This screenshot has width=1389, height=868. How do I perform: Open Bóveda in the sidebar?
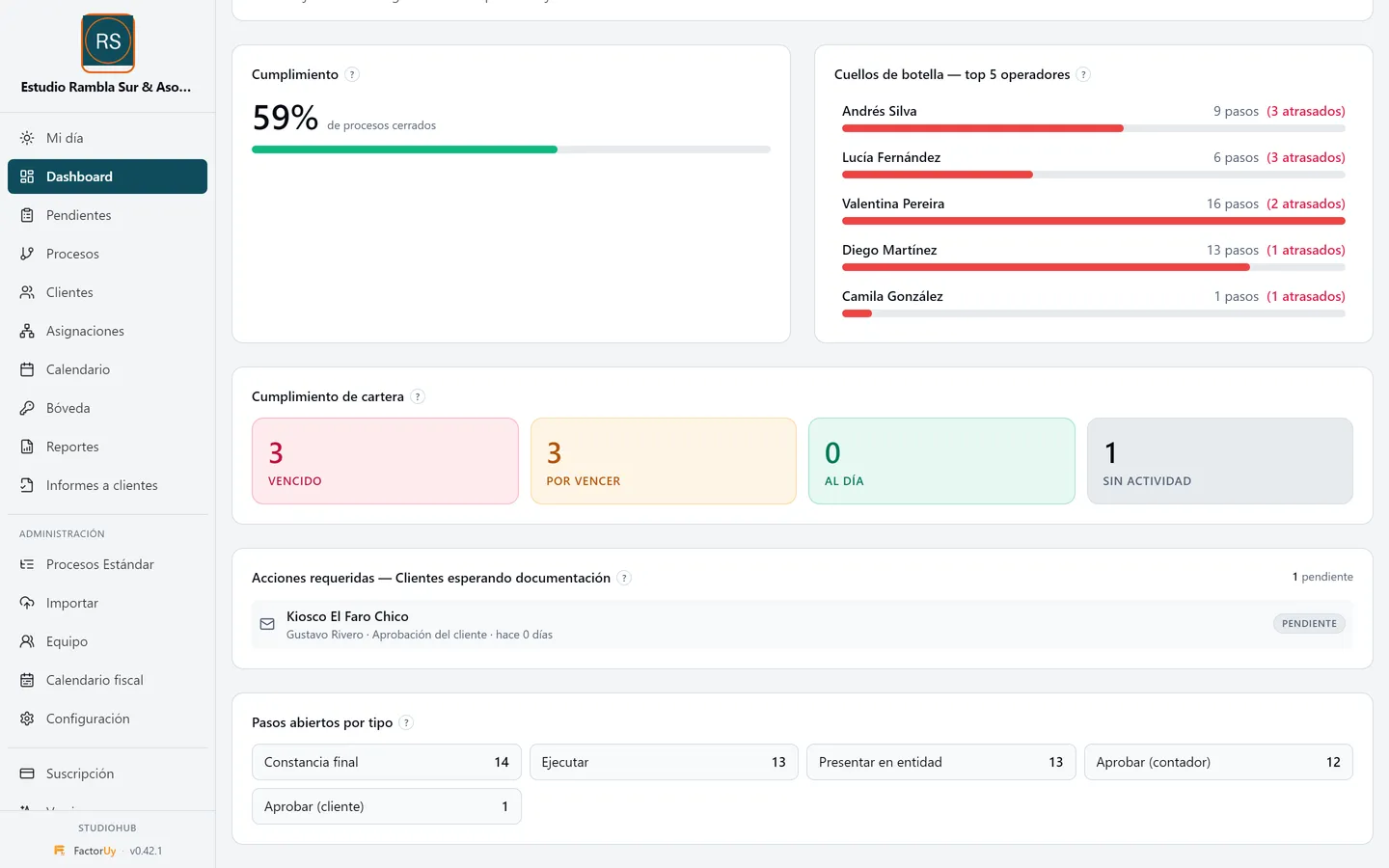point(107,408)
